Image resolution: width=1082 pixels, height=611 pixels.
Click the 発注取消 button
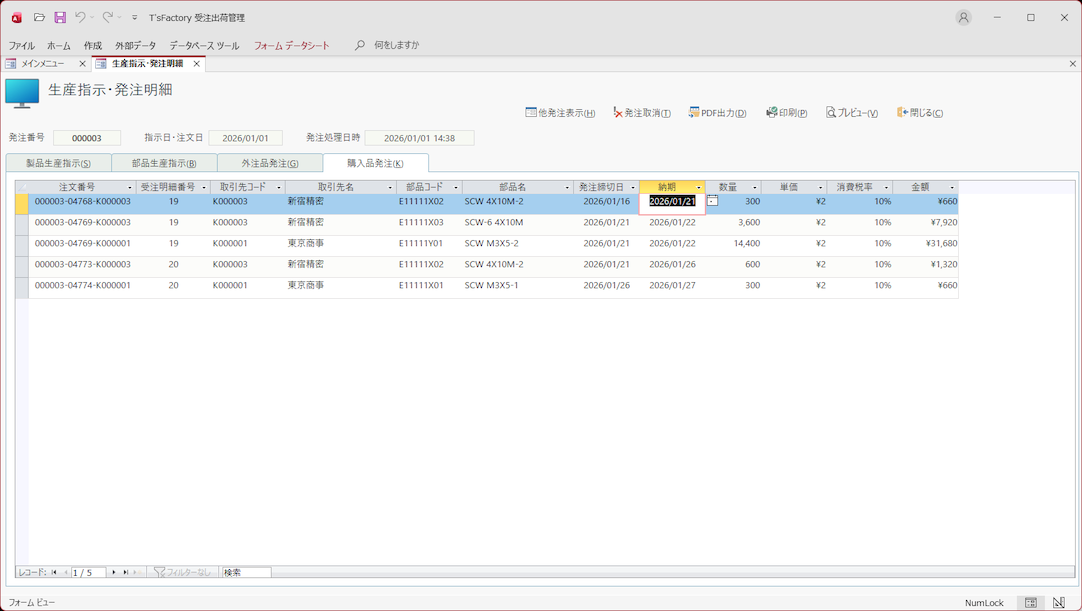click(x=641, y=113)
